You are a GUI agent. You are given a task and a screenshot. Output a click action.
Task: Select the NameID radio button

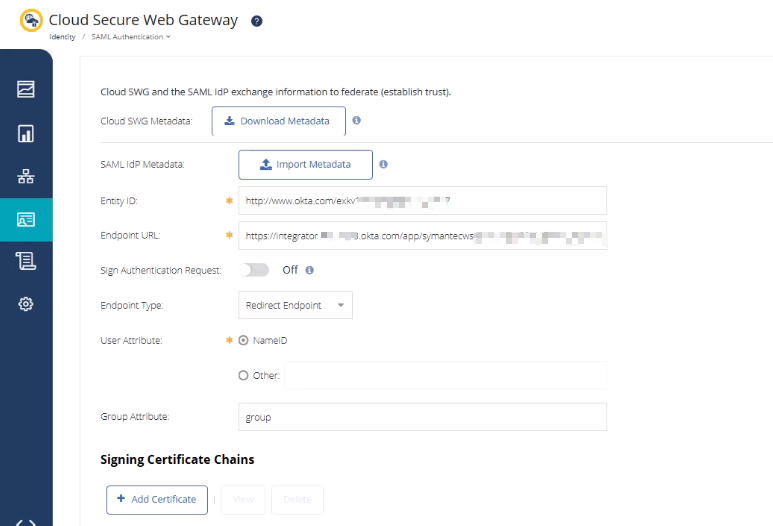click(x=243, y=340)
